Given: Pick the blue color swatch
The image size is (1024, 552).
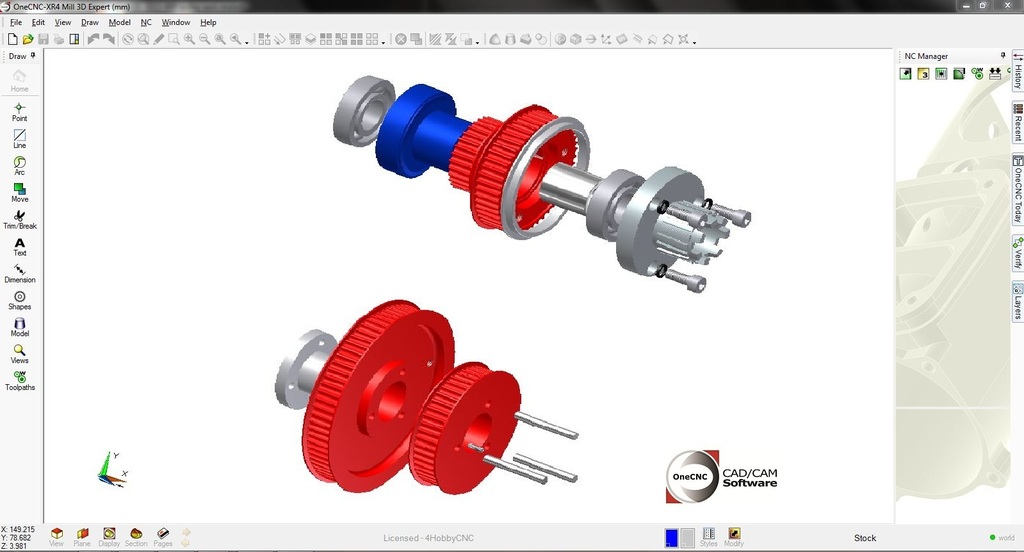Looking at the screenshot, I should coord(672,538).
